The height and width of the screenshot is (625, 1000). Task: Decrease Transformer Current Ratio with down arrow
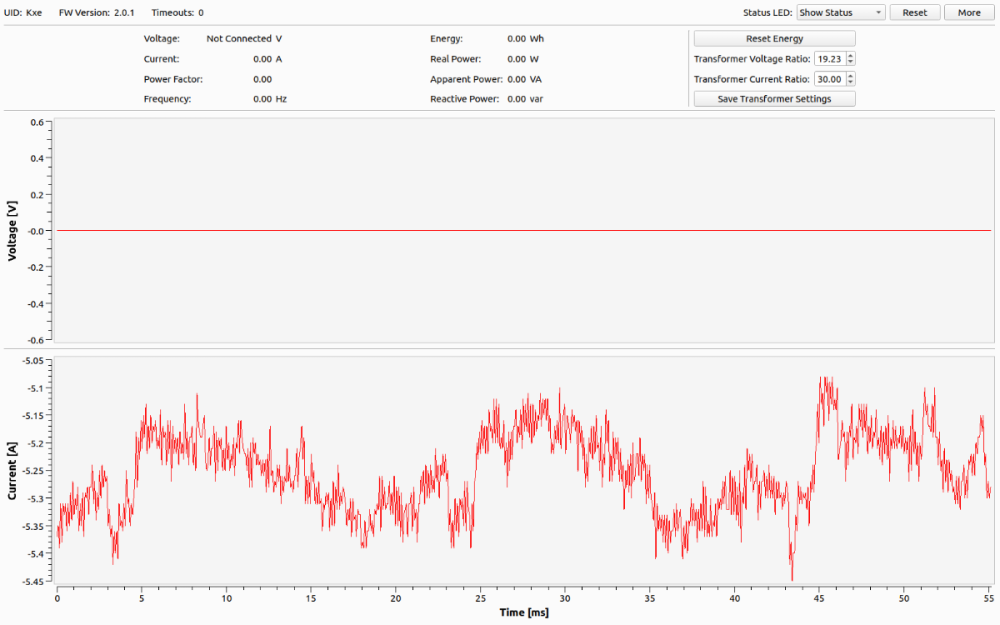click(x=851, y=82)
